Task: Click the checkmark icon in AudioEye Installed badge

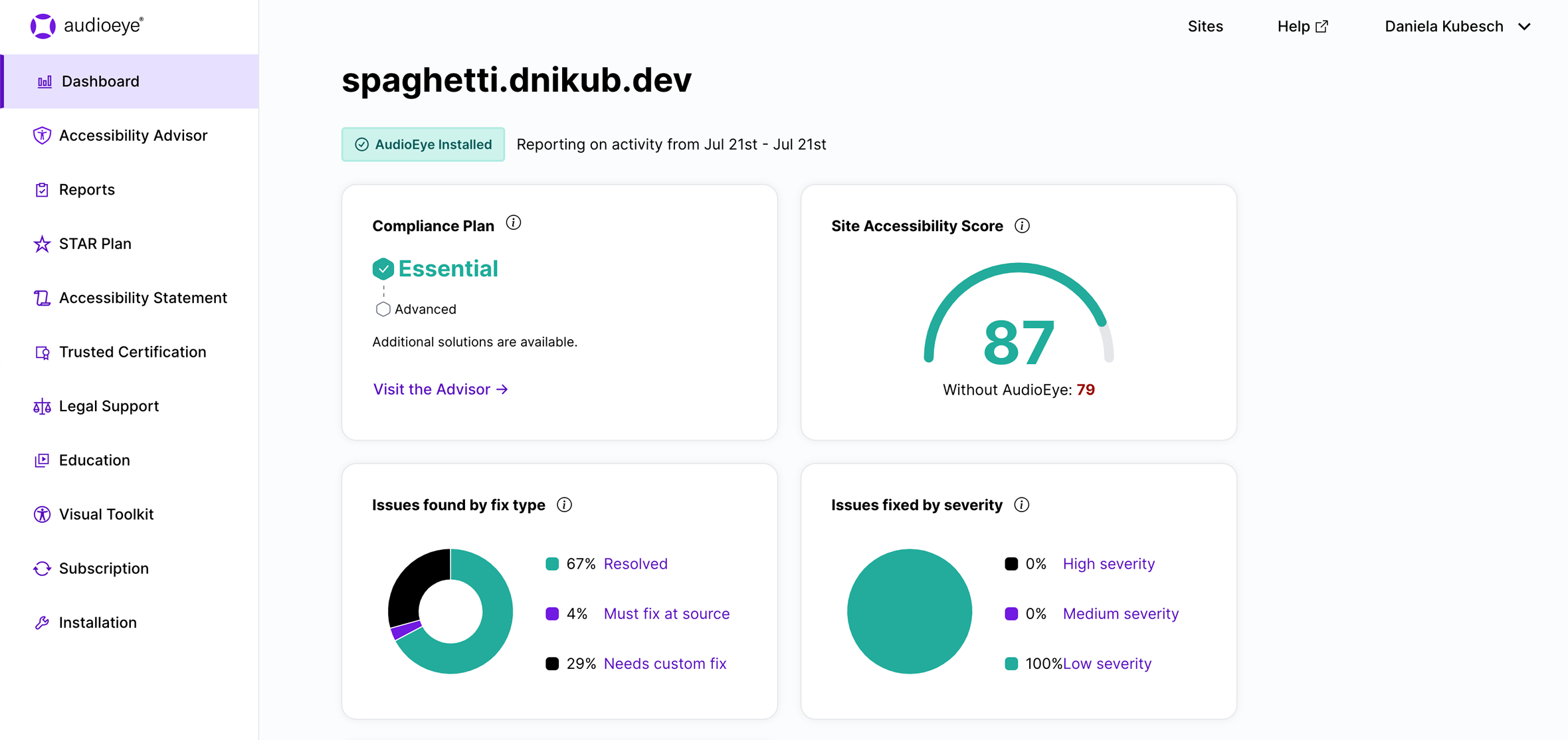Action: click(362, 145)
